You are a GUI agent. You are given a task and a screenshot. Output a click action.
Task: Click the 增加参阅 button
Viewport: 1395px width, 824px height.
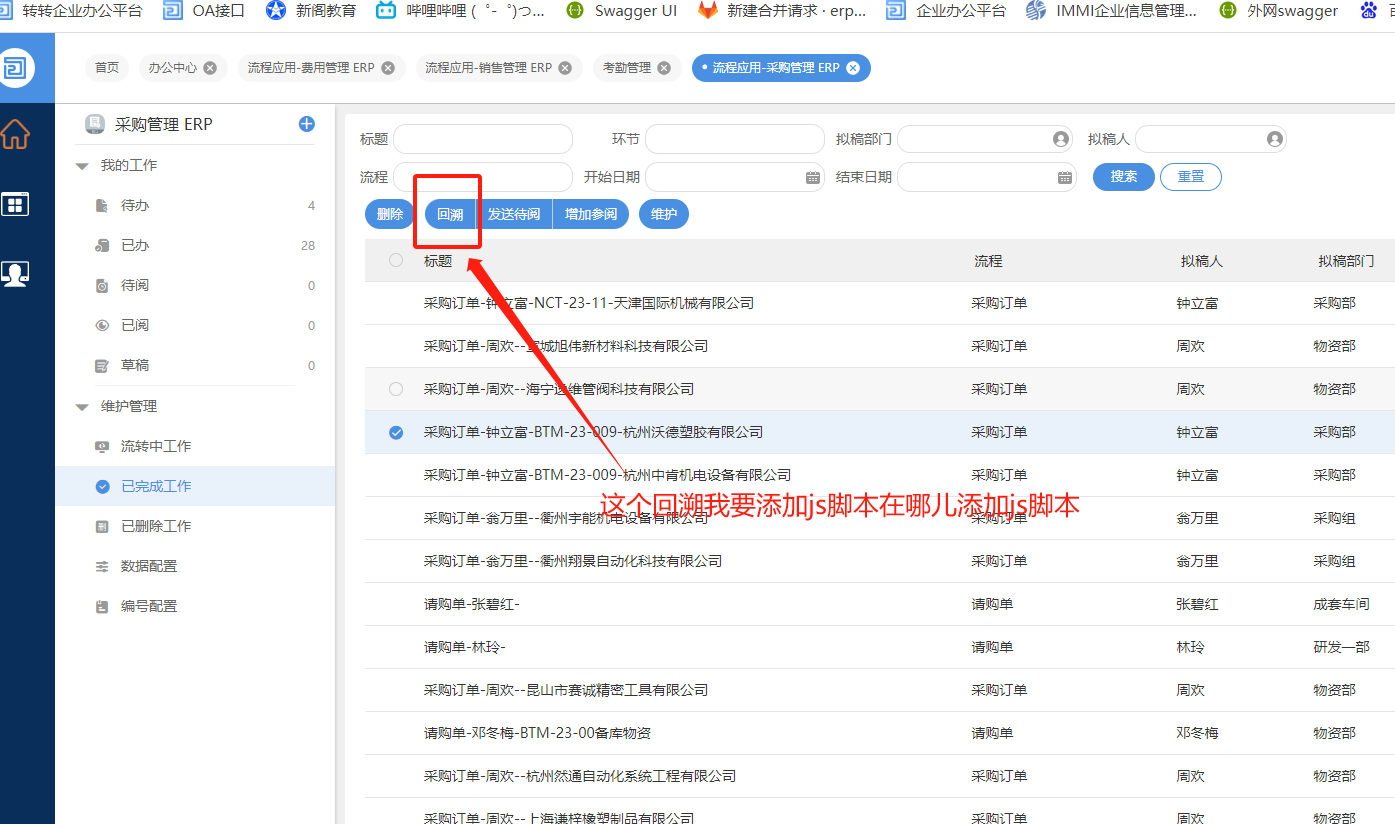tap(591, 214)
